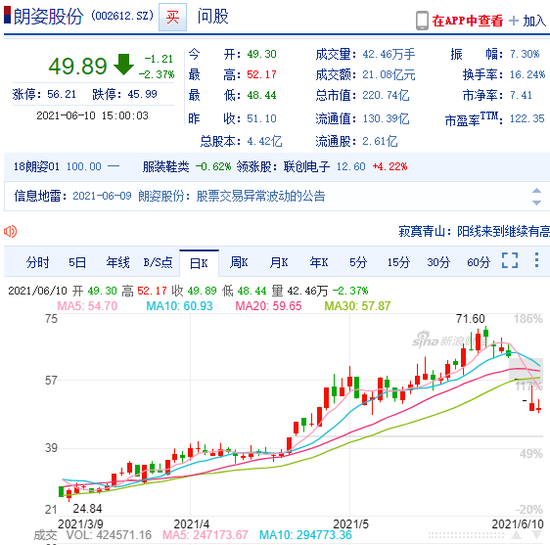The width and height of the screenshot is (550, 545).
Task: Switch to 5分 chart tab
Action: point(358,262)
